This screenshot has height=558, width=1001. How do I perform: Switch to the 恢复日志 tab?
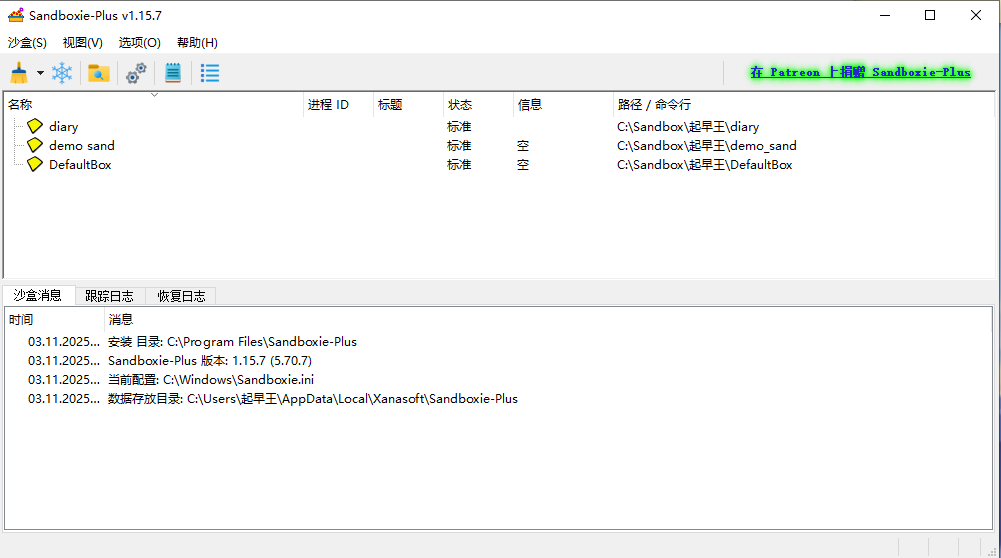click(x=181, y=296)
